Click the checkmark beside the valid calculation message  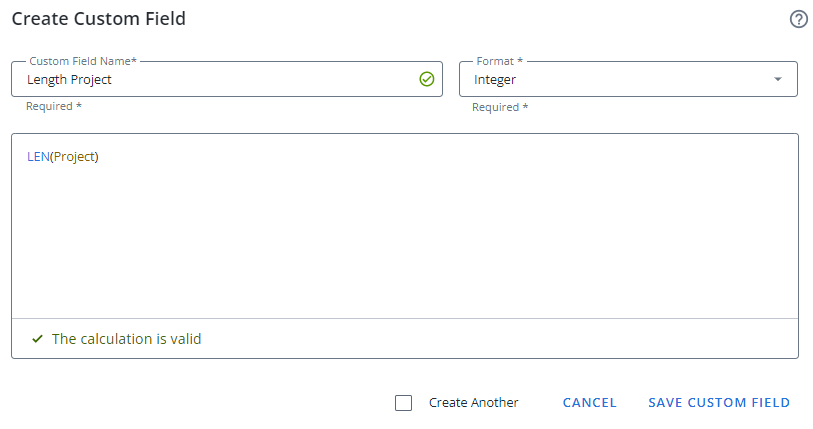pos(37,339)
